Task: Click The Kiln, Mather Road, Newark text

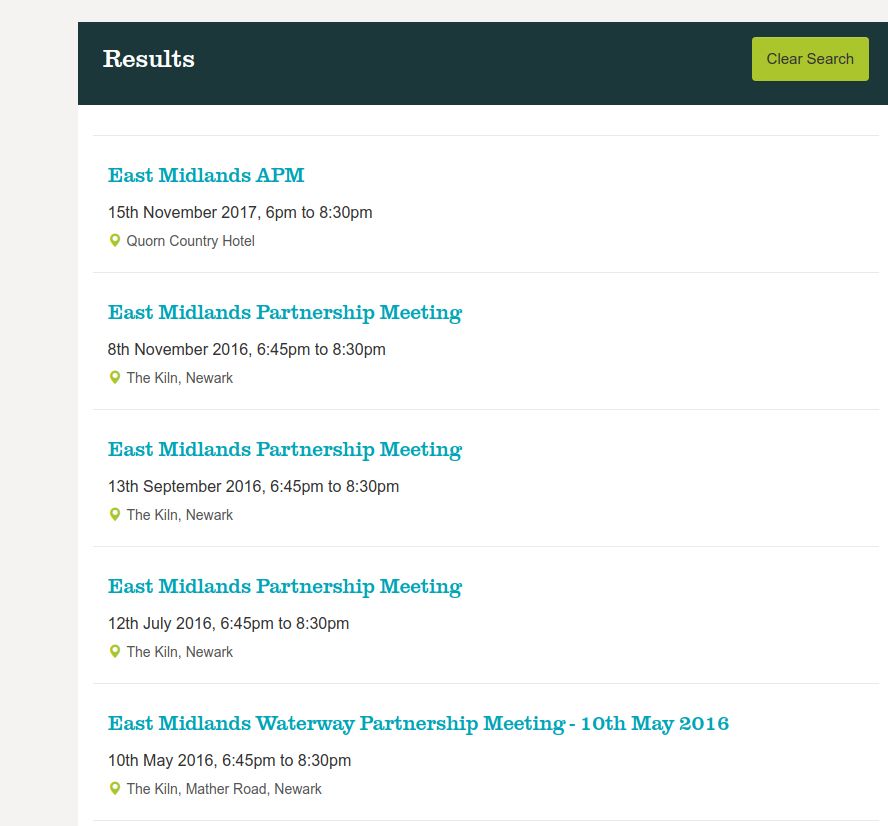Action: (224, 789)
